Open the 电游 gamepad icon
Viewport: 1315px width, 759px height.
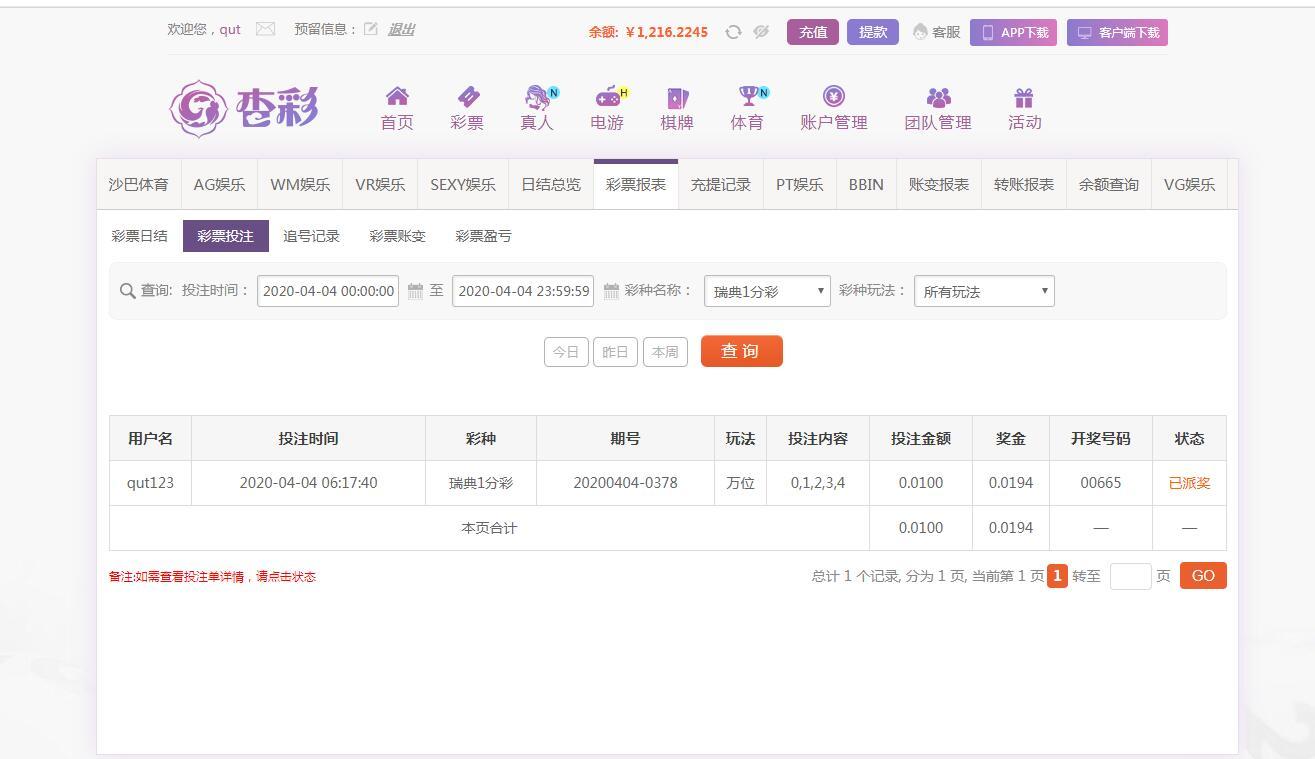[607, 97]
